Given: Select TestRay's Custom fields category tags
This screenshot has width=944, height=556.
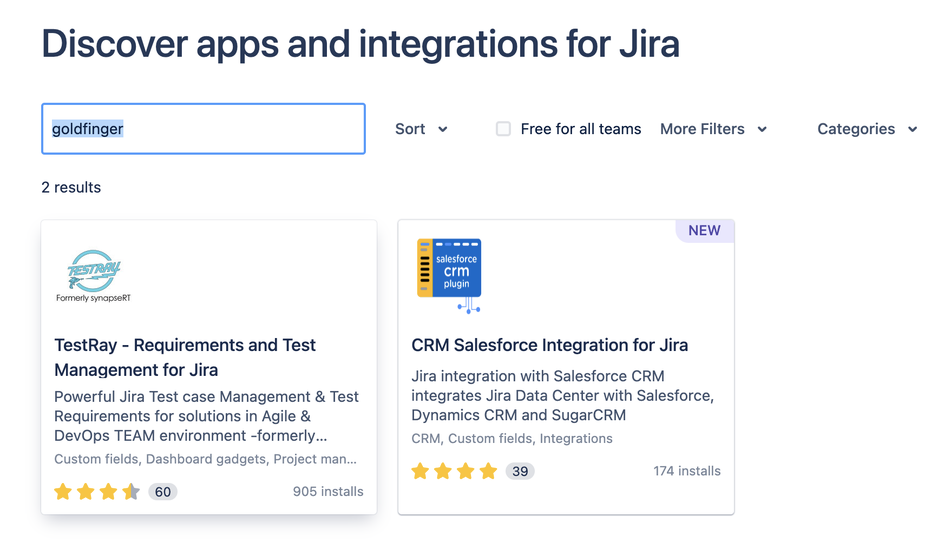Looking at the screenshot, I should (205, 459).
